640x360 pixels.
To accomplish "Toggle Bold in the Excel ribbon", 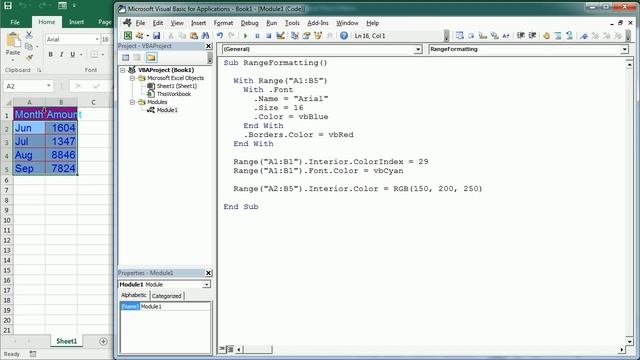I will 50,54.
